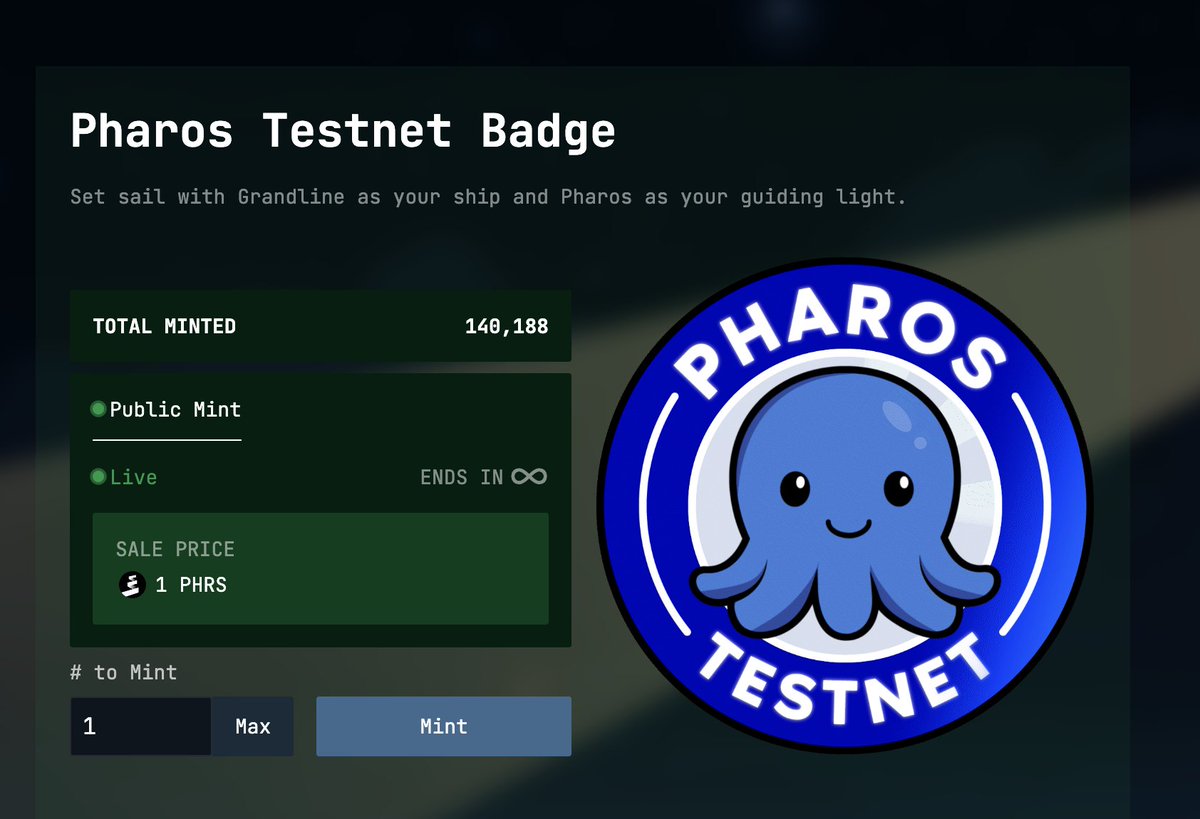The height and width of the screenshot is (819, 1200).
Task: Click the SALE PRICE label
Action: [x=175, y=549]
